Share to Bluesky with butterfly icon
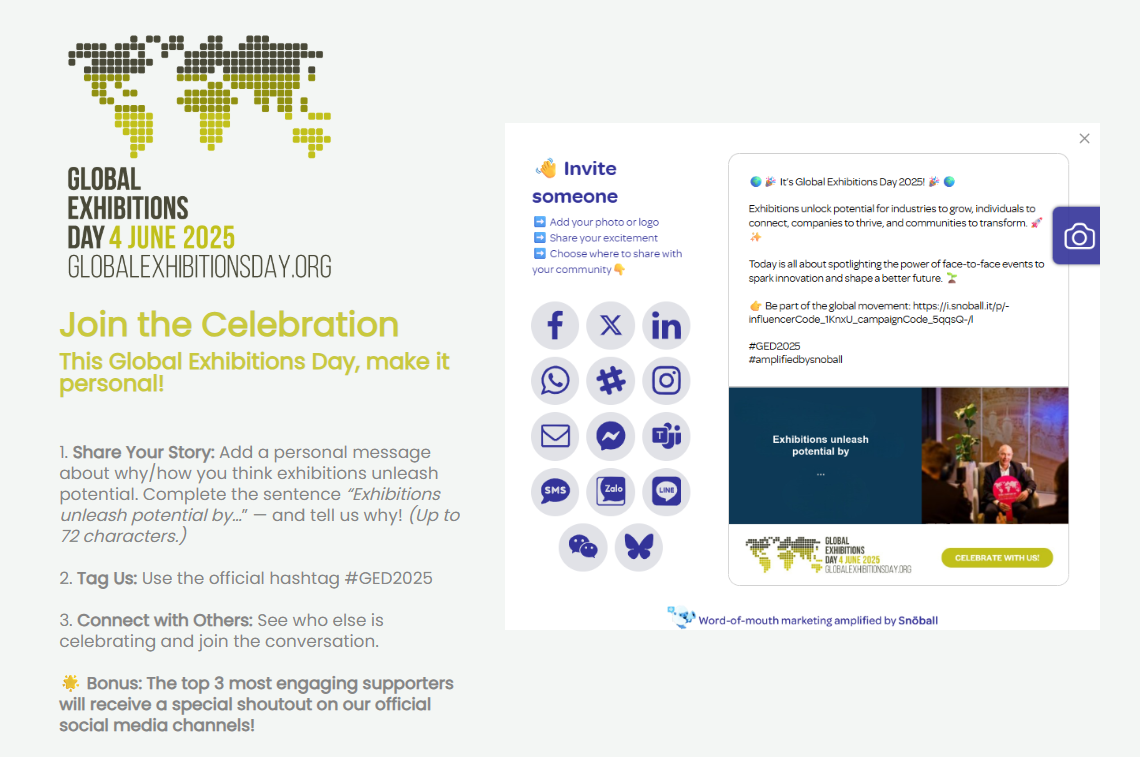This screenshot has height=757, width=1140. click(x=639, y=547)
